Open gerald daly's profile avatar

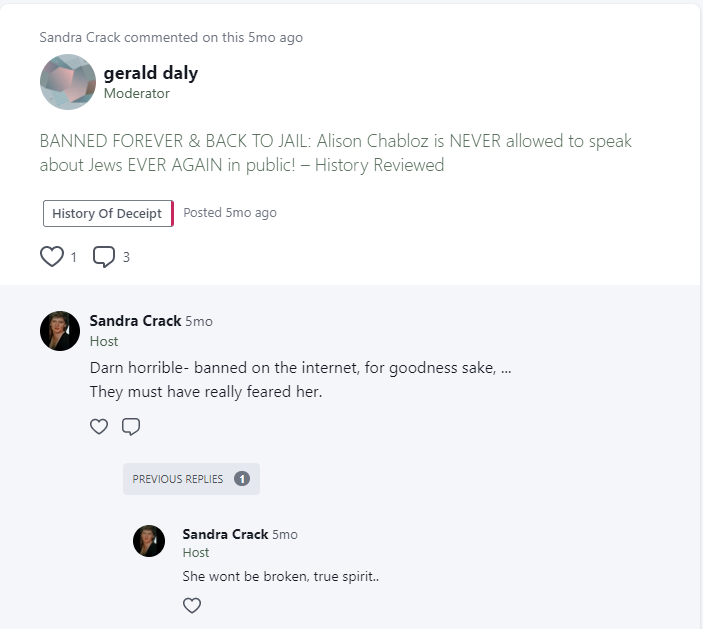point(68,82)
